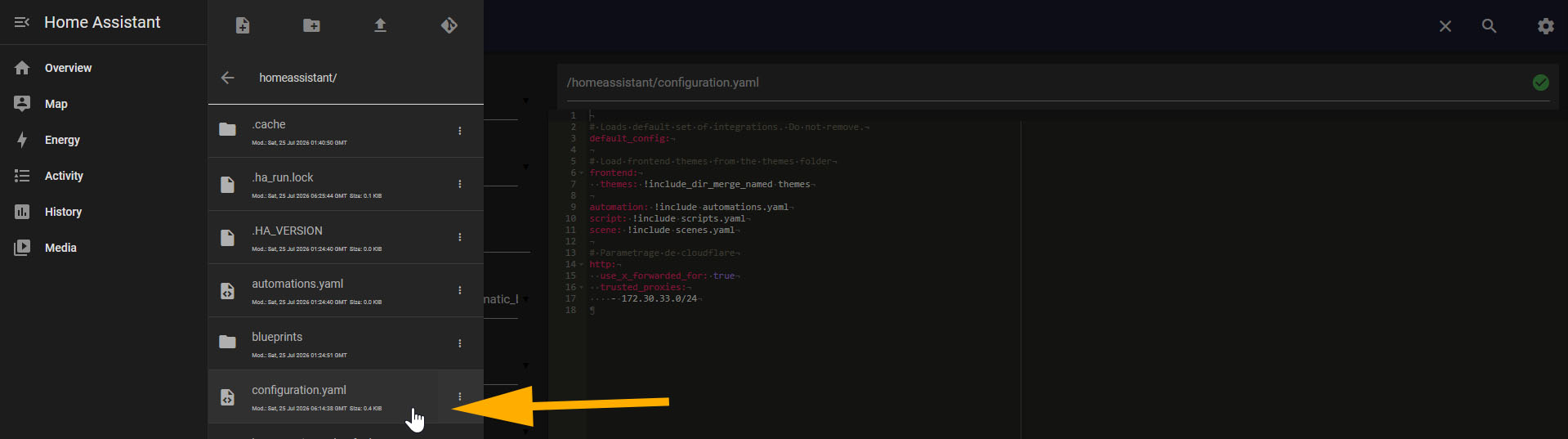Click the scene include scenes.yaml line

point(664,230)
